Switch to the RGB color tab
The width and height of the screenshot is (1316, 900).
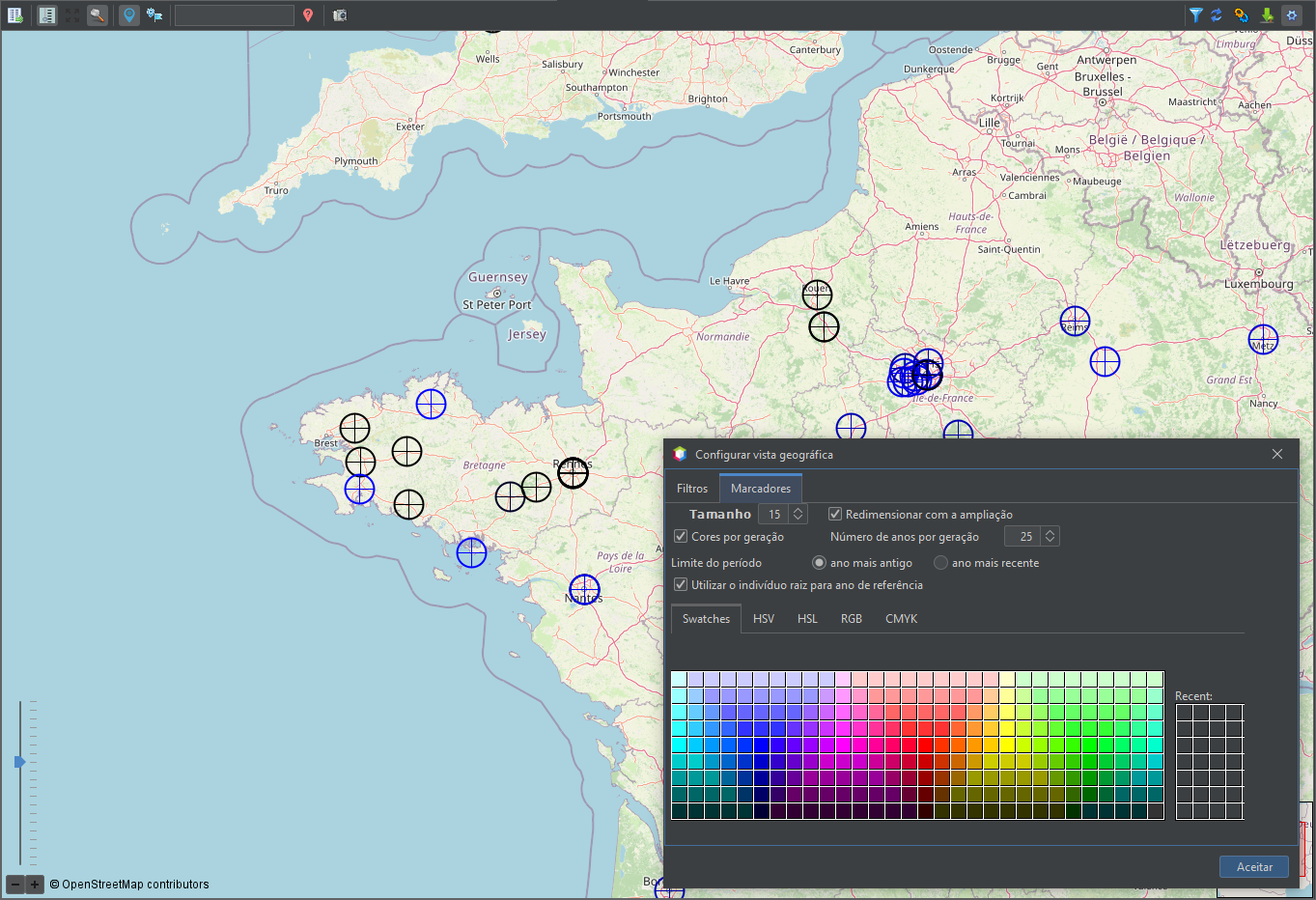pyautogui.click(x=852, y=619)
